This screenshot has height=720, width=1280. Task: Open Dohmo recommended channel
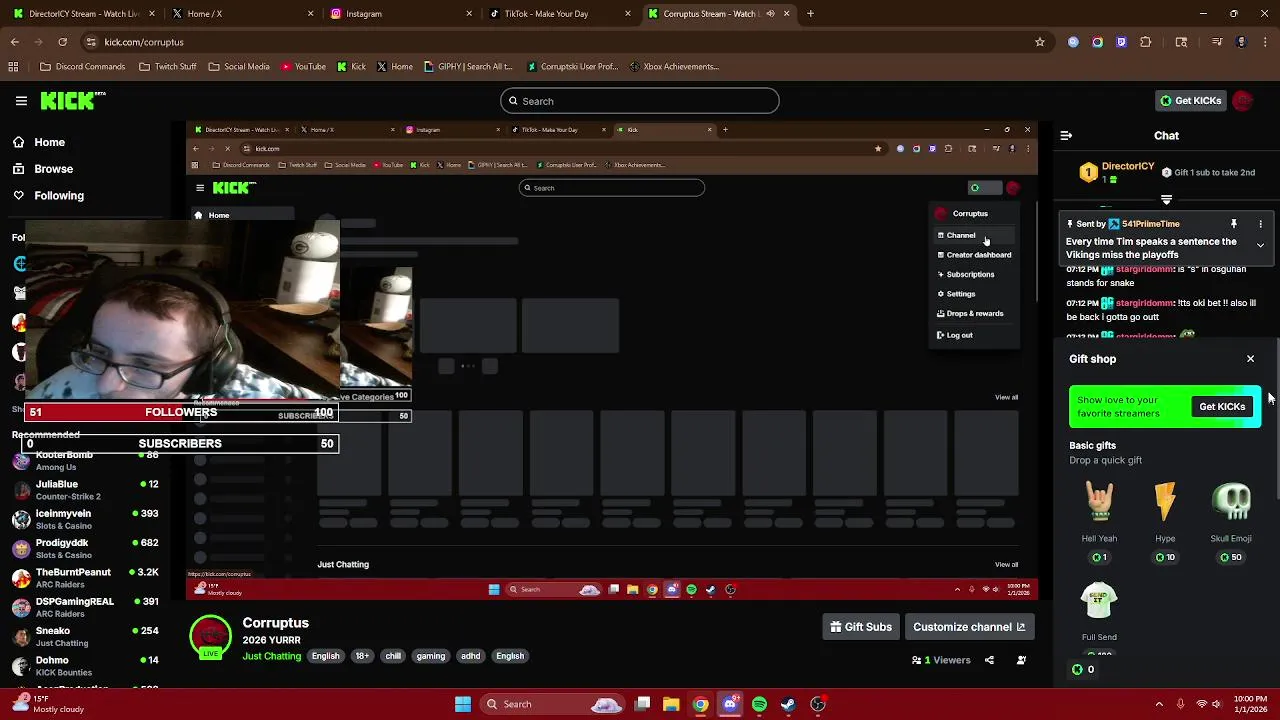85,666
